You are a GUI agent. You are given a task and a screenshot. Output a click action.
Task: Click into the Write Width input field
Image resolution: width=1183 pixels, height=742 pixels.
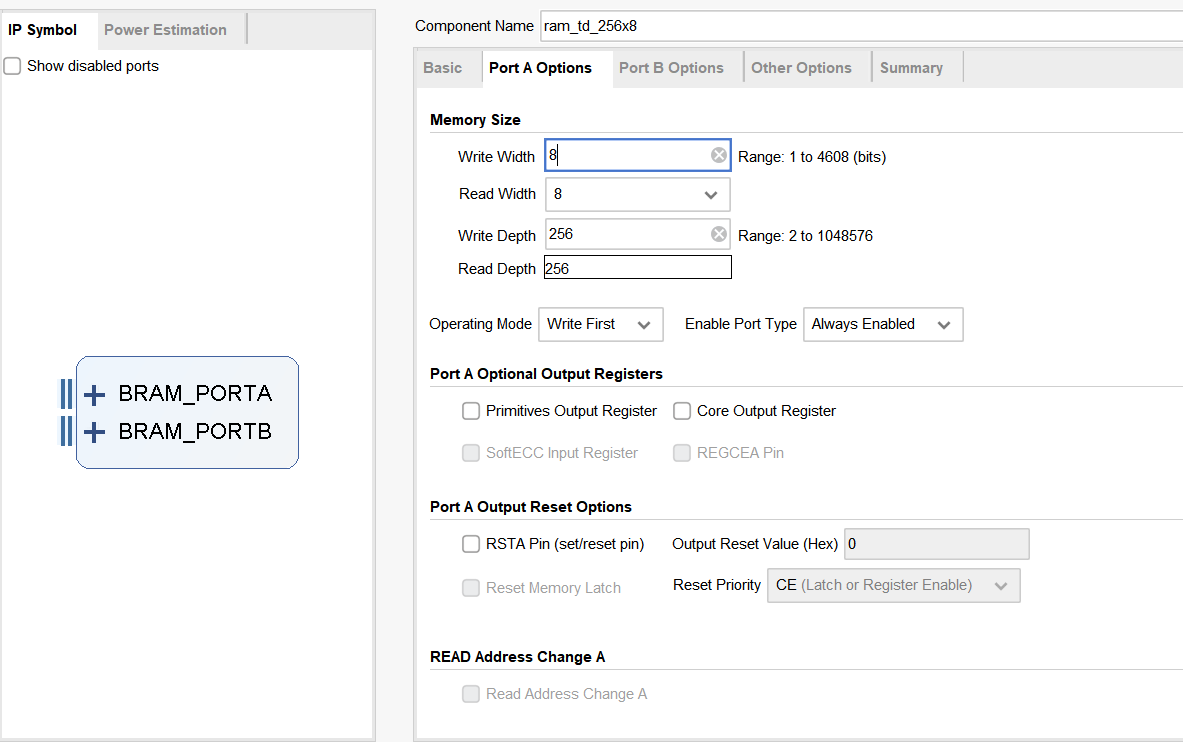pyautogui.click(x=625, y=155)
